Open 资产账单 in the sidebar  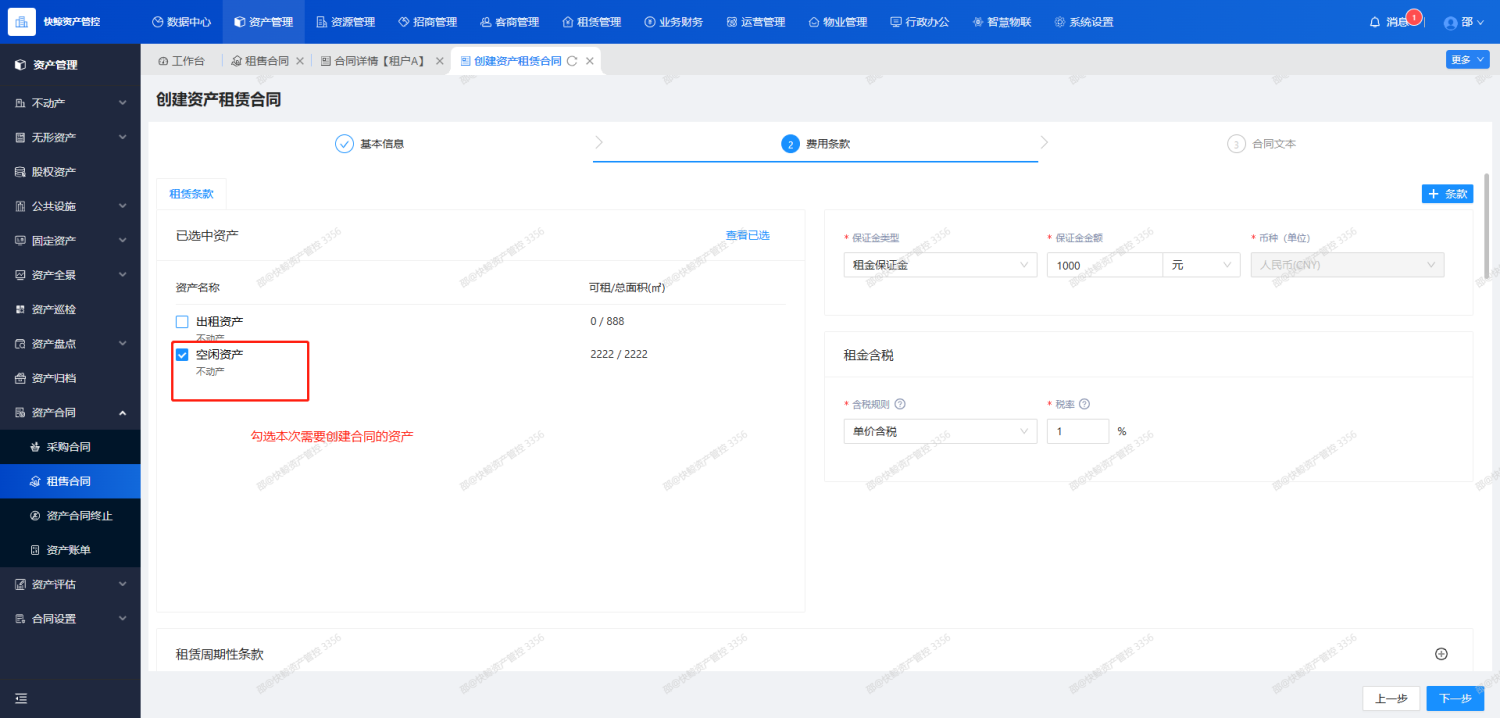[70, 550]
